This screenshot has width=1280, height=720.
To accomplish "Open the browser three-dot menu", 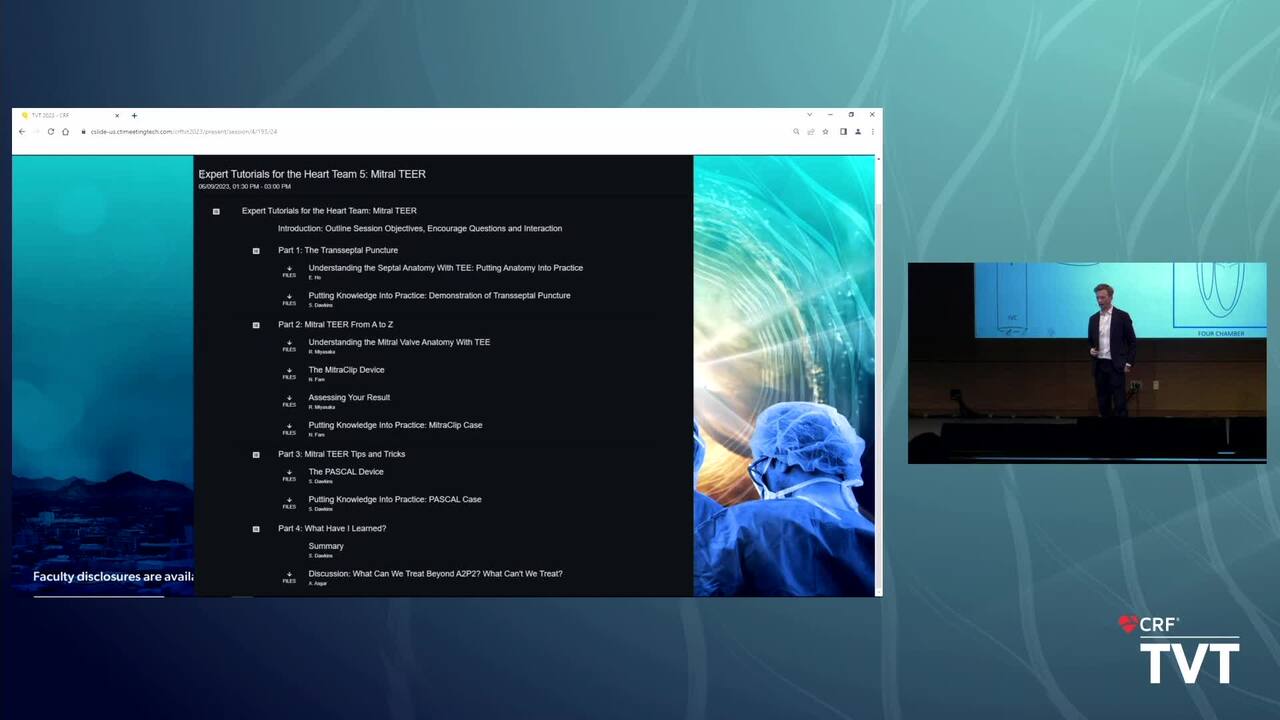I will (872, 132).
